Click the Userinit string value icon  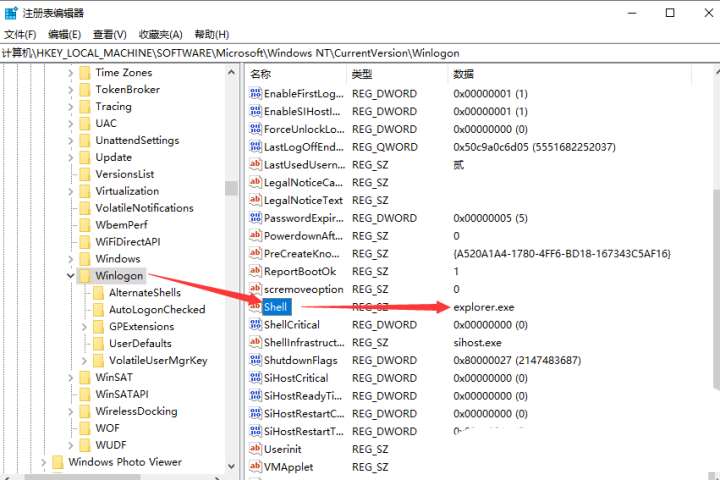[255, 449]
